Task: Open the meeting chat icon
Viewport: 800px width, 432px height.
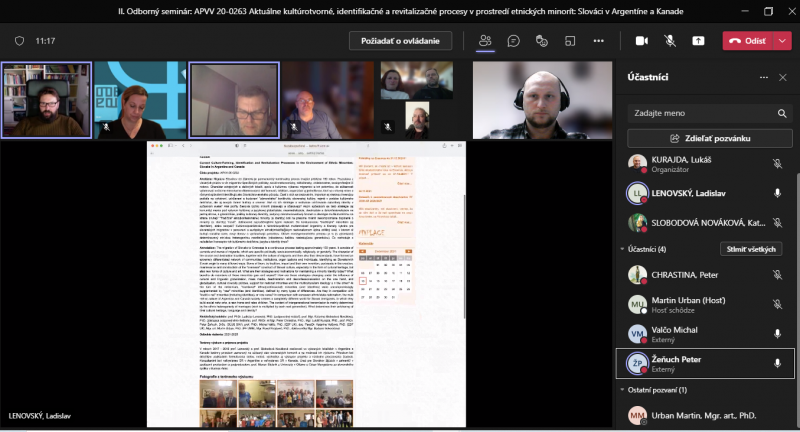Action: tap(513, 41)
